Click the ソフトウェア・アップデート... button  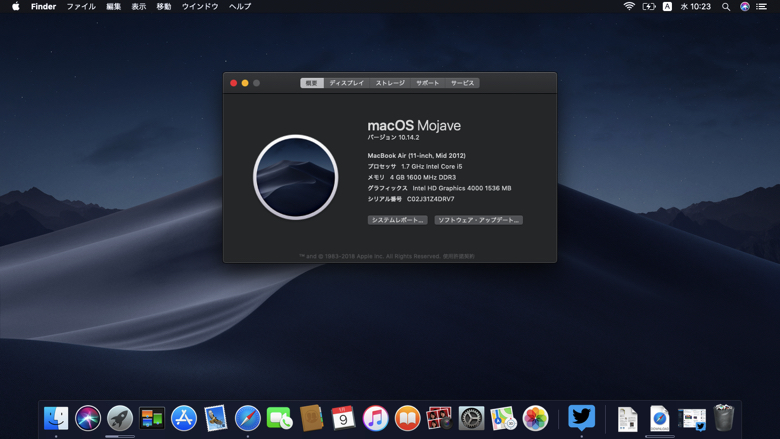click(x=479, y=220)
